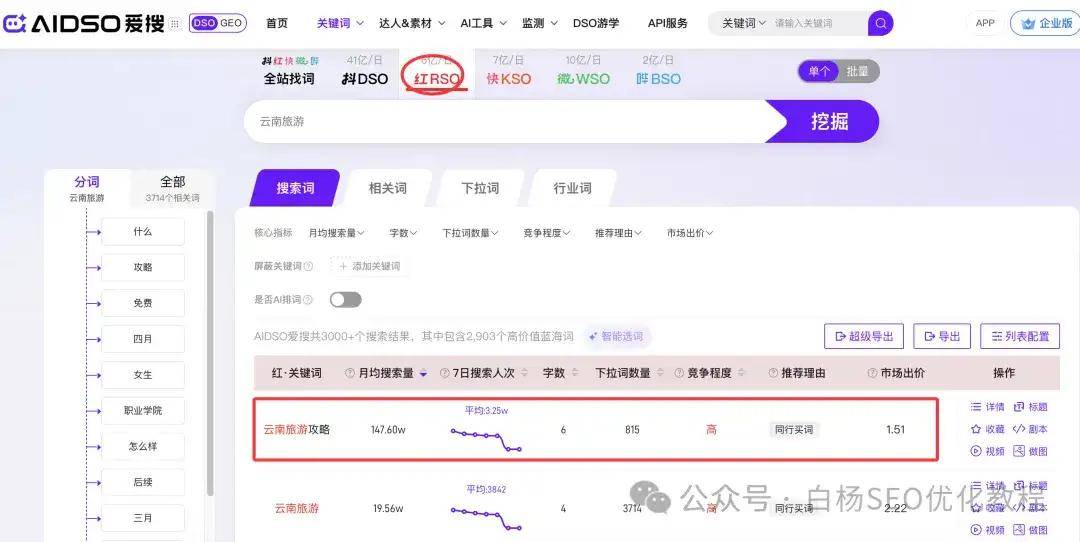Click the DSO GEO badge
This screenshot has height=542, width=1080.
coord(218,23)
